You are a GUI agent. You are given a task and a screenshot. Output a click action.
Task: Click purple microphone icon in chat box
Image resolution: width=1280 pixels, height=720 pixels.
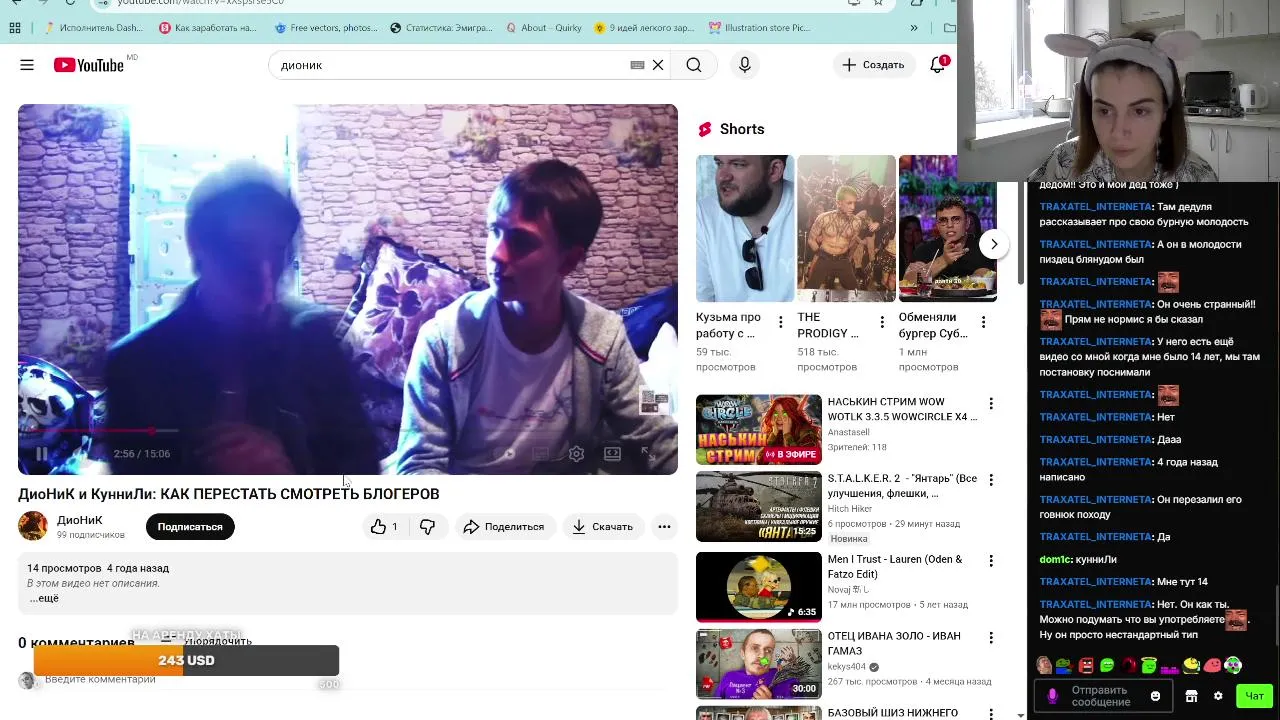pyautogui.click(x=1052, y=696)
